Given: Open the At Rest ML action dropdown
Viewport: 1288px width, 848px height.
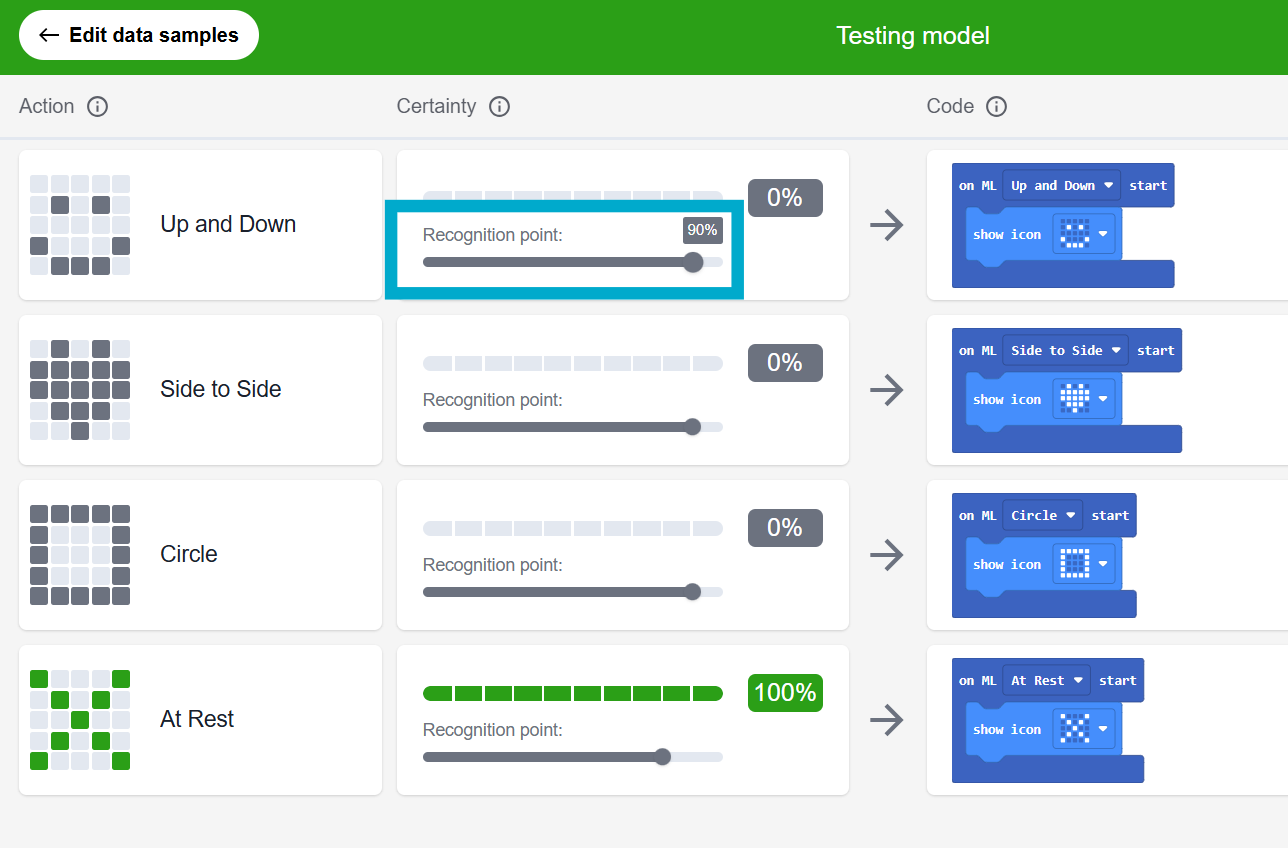Looking at the screenshot, I should coord(1046,681).
